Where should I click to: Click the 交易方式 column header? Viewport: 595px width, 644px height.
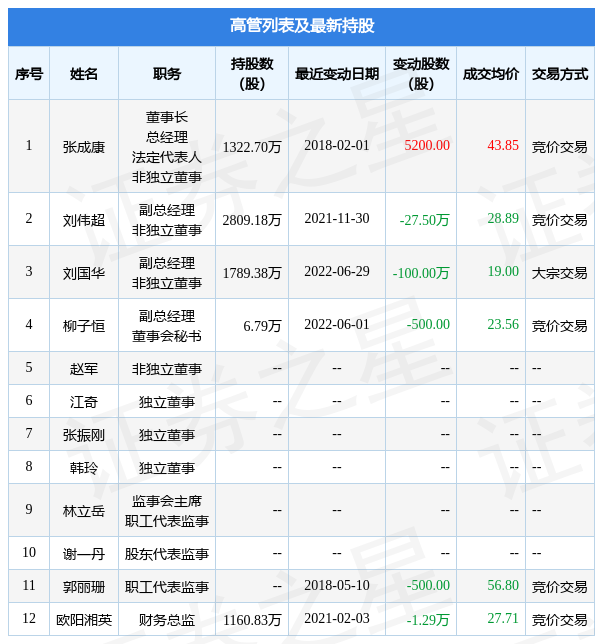point(560,74)
